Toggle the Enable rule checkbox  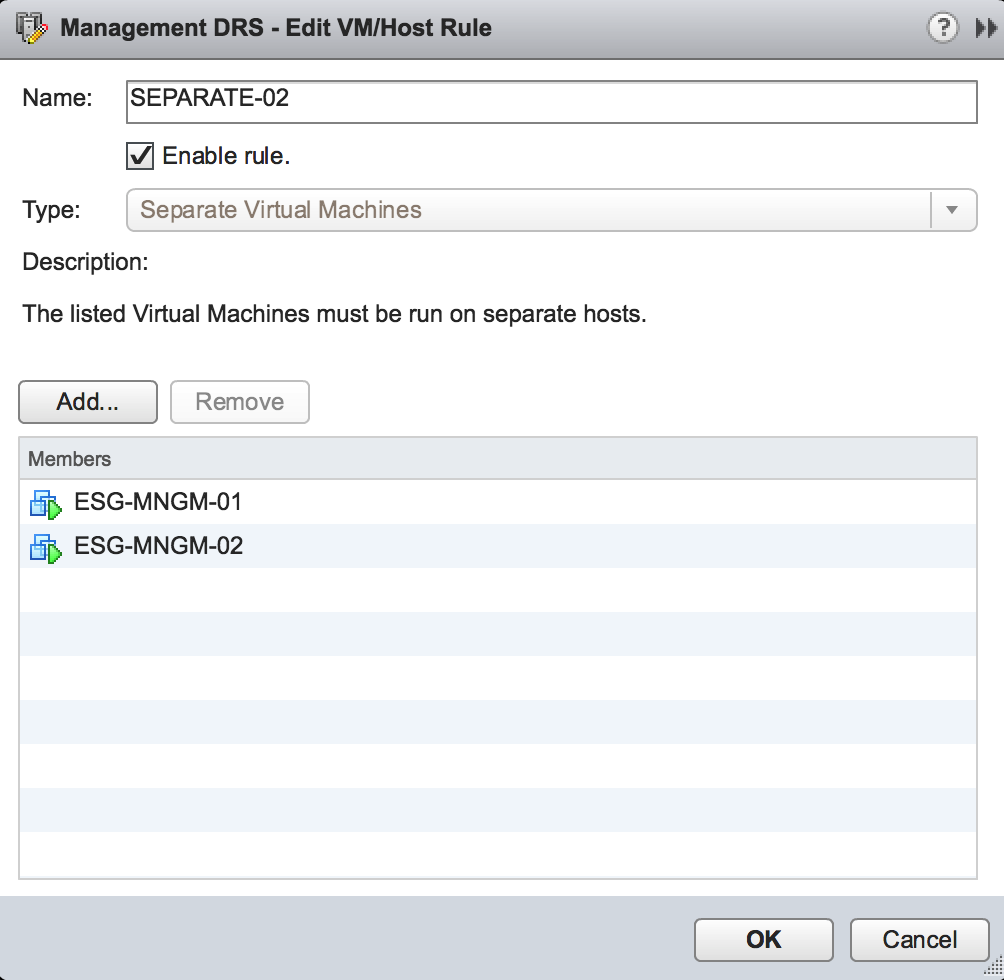[140, 156]
